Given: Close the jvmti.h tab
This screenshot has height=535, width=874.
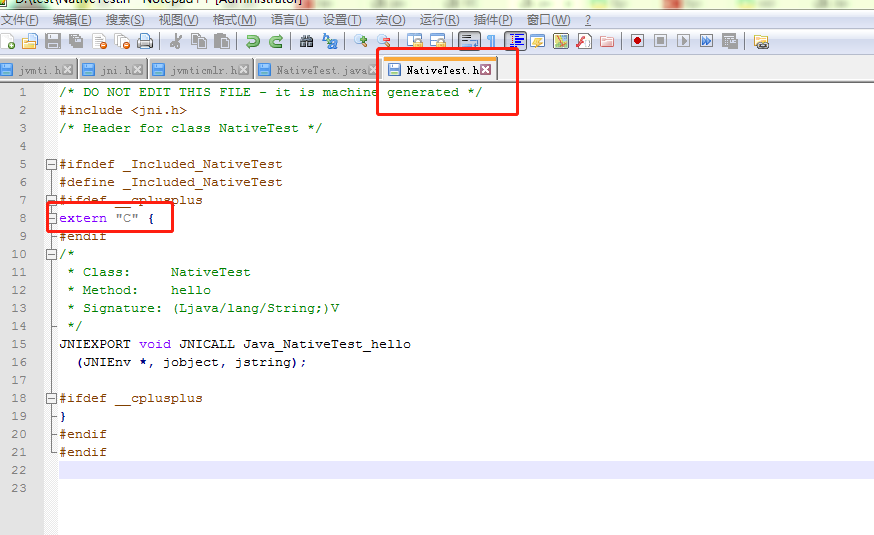Looking at the screenshot, I should [x=67, y=70].
